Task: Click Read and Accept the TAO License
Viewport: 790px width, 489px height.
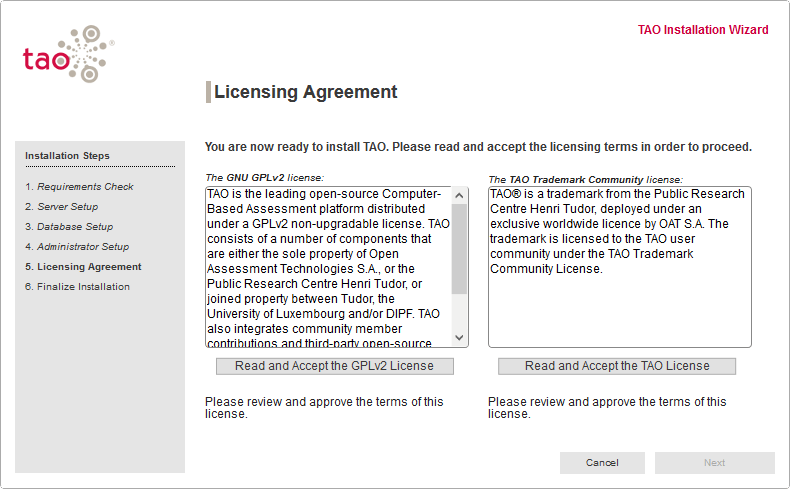Action: 617,366
